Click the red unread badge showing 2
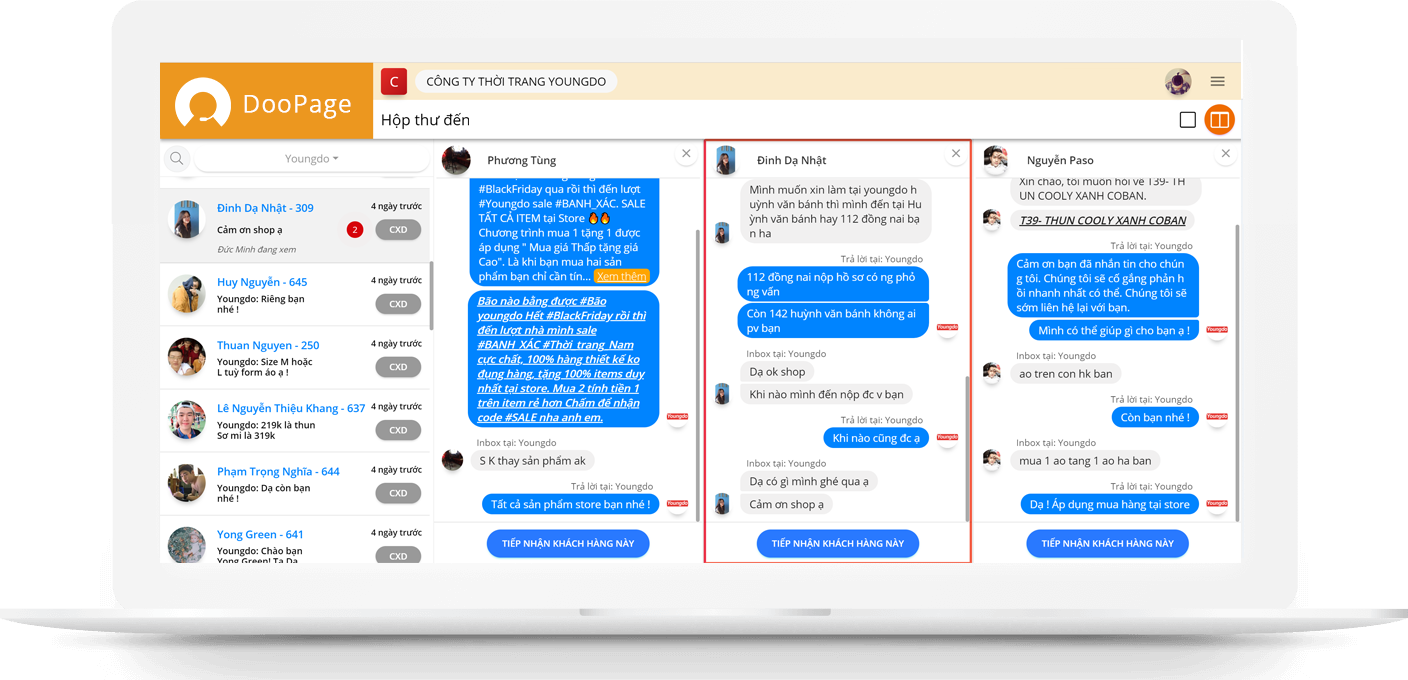The width and height of the screenshot is (1408, 680). 354,230
